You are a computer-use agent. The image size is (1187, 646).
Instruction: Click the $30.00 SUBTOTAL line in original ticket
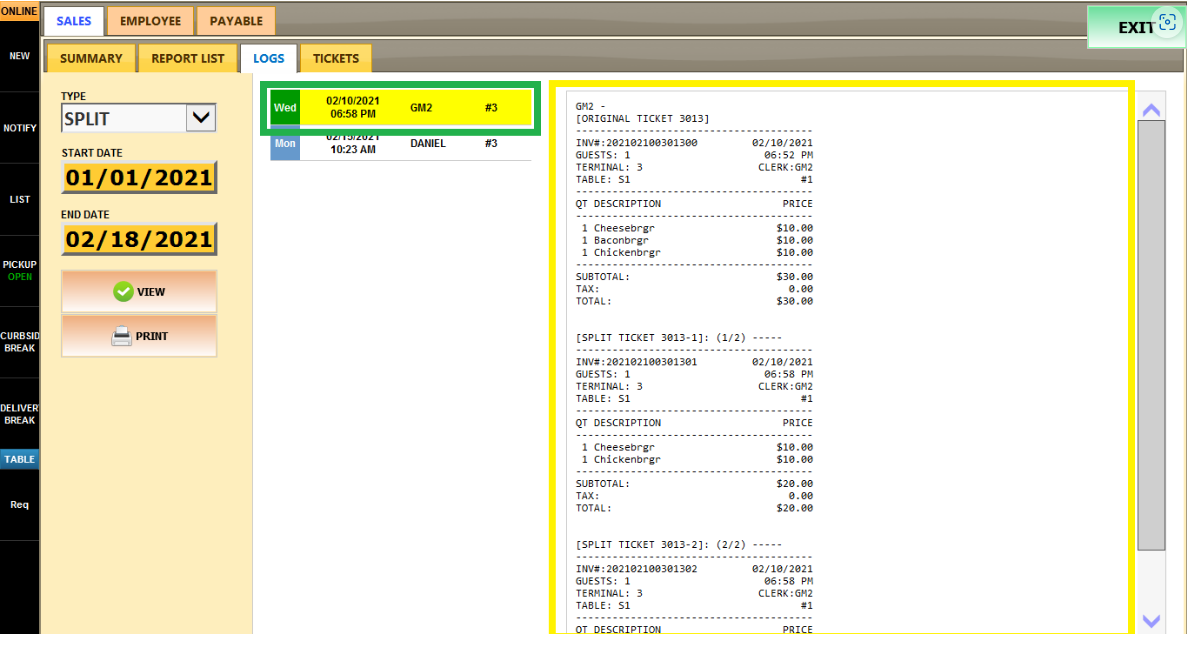[x=694, y=276]
